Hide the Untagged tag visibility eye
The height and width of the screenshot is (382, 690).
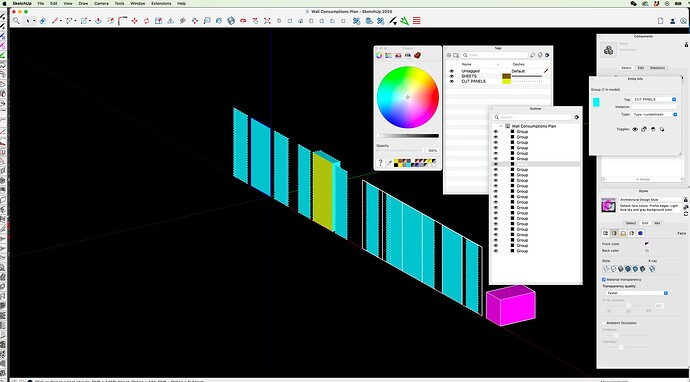pos(451,71)
